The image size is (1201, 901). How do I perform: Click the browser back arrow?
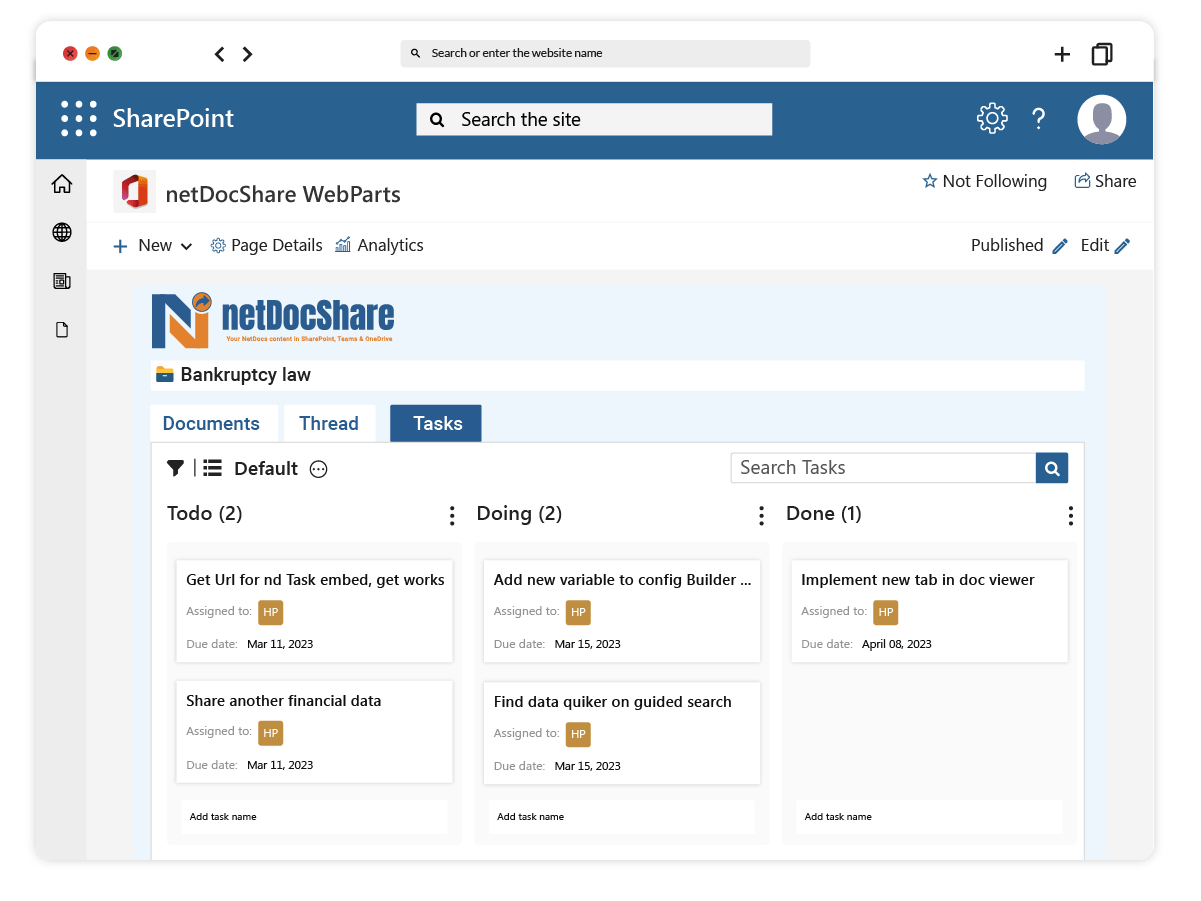220,54
